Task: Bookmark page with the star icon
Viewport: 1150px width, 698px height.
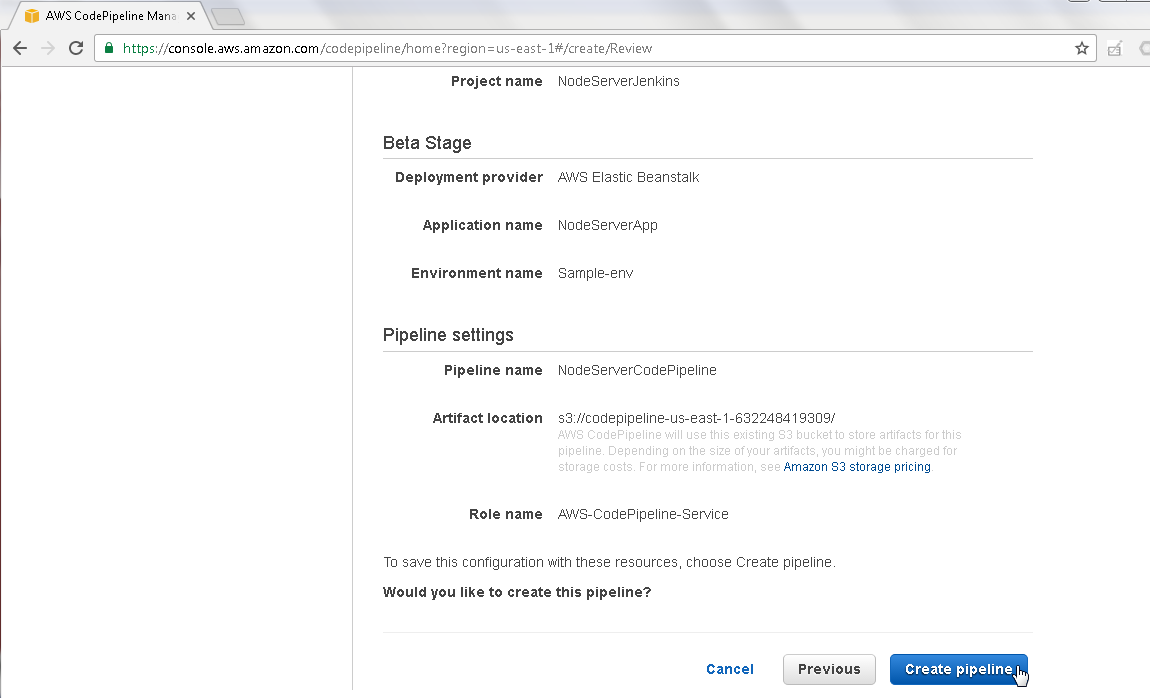Action: click(1082, 48)
